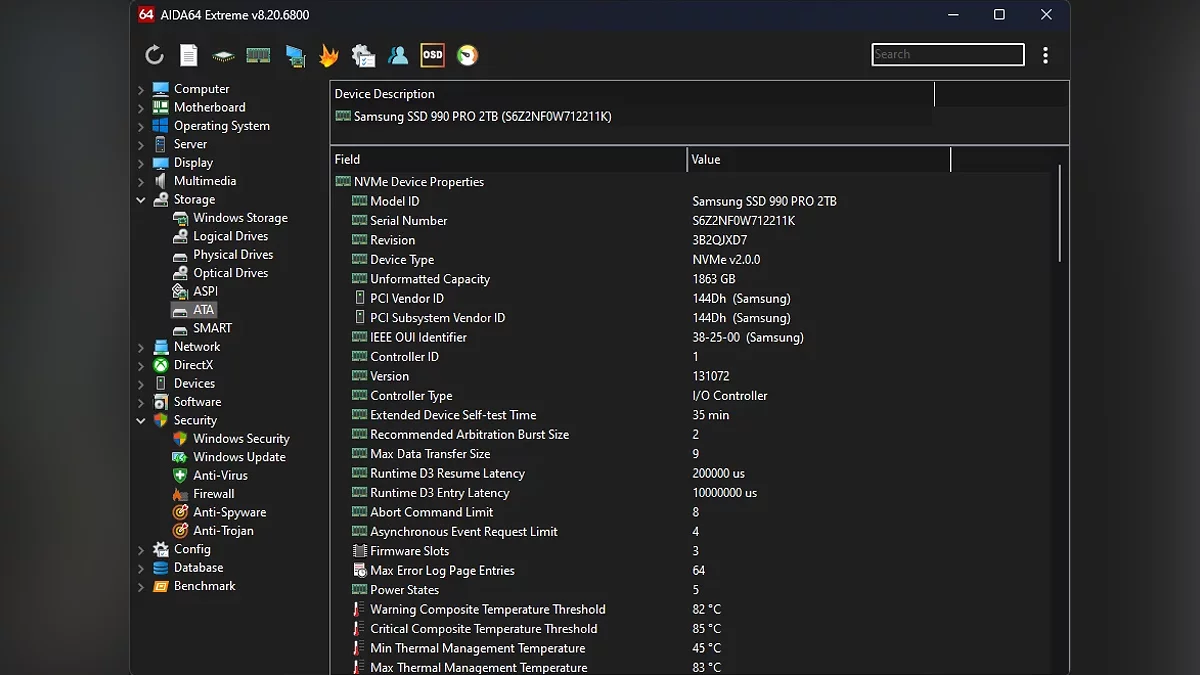Click the gauge benchmark icon in toolbar

point(467,55)
